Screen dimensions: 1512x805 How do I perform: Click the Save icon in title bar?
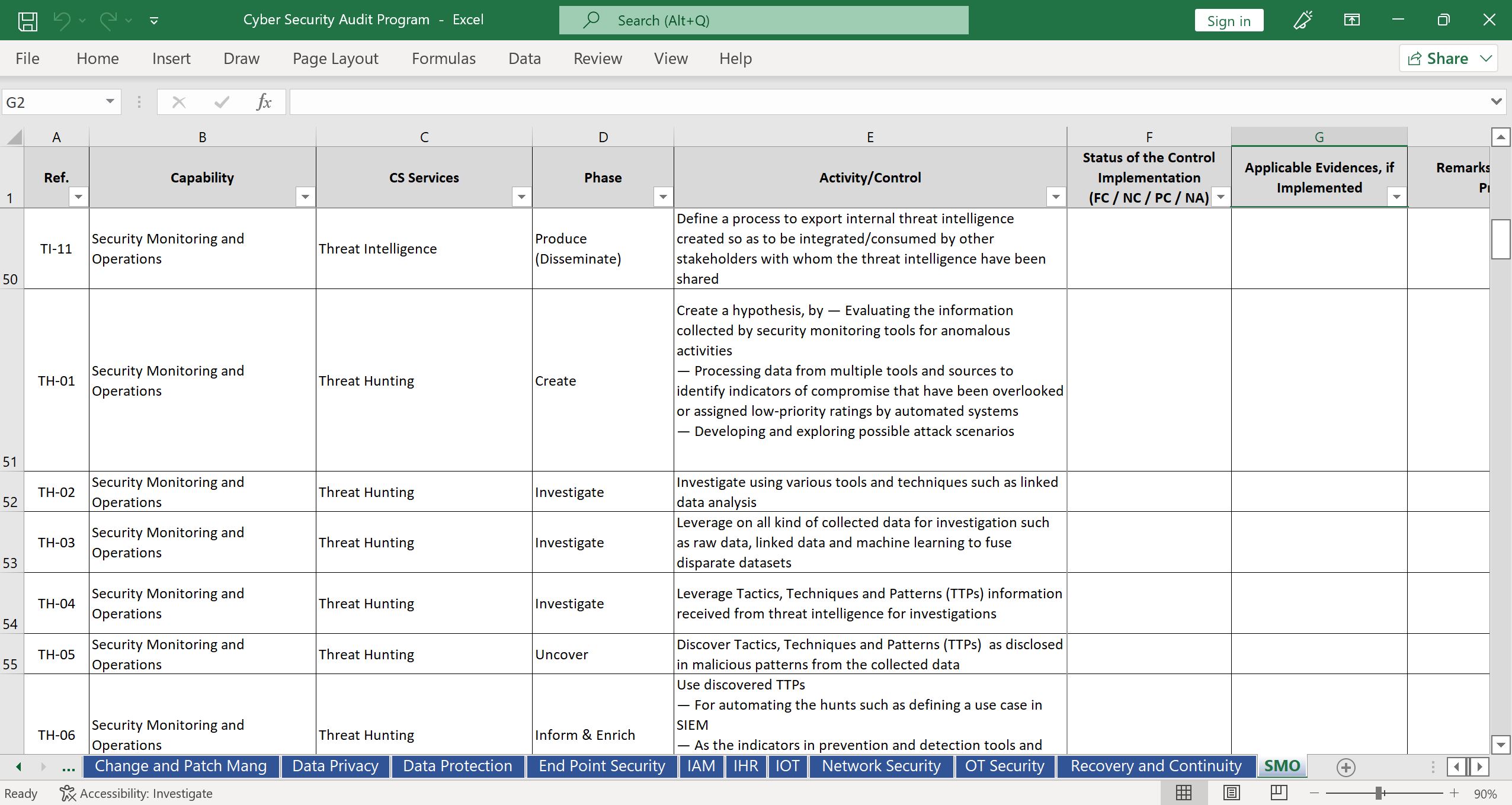pos(27,21)
